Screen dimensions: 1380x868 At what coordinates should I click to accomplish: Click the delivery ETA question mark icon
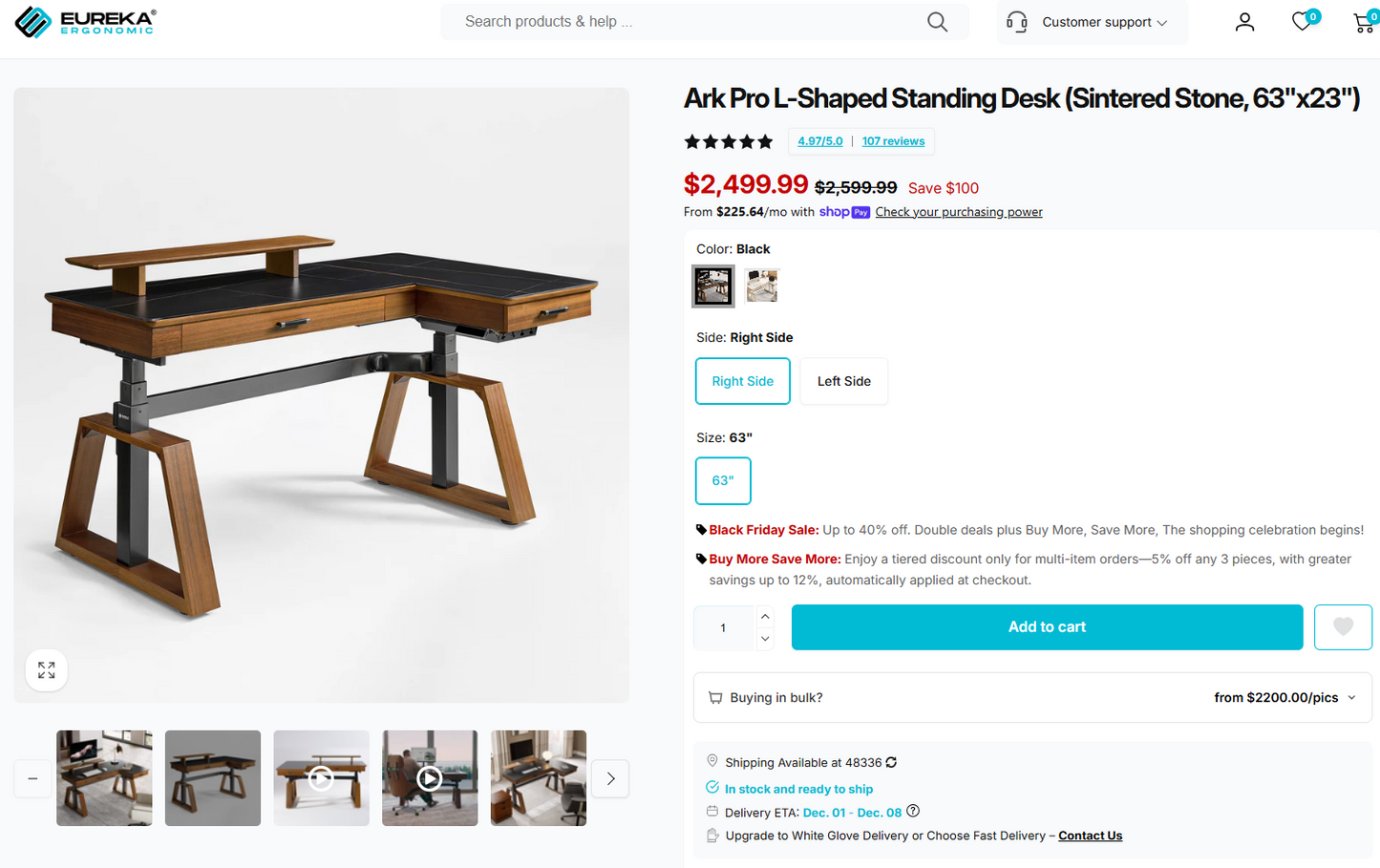912,810
